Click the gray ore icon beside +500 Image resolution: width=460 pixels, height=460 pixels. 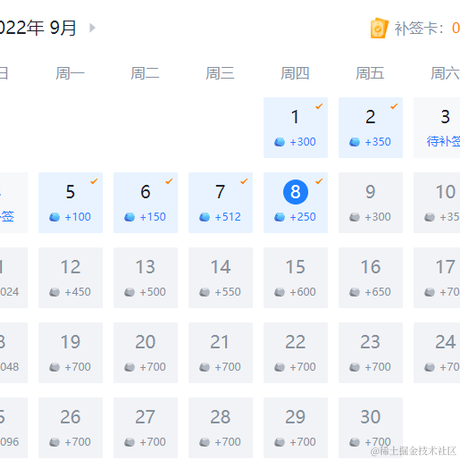(x=129, y=292)
